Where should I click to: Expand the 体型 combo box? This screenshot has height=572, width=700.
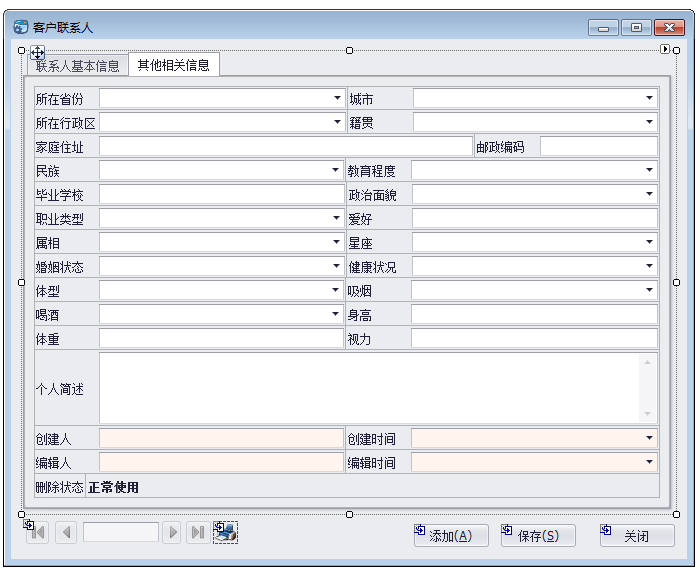[335, 290]
